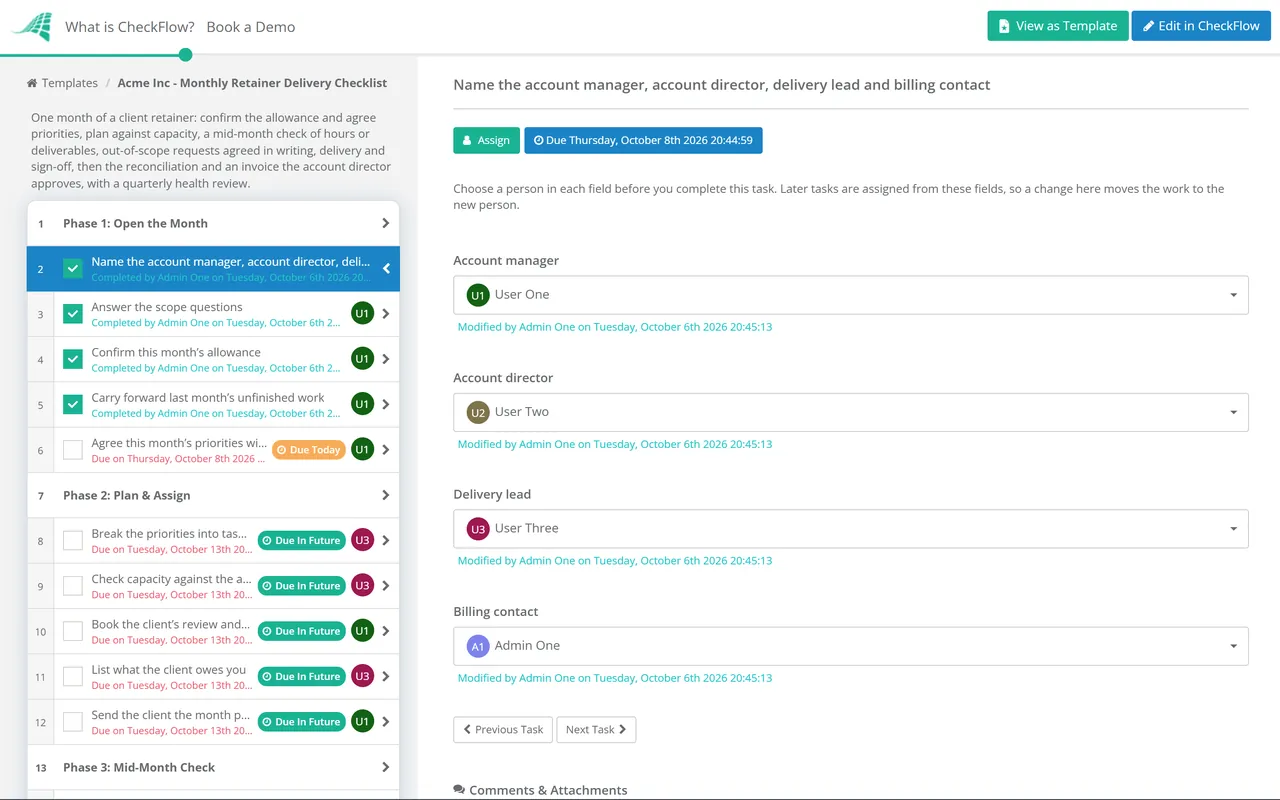Viewport: 1280px width, 800px height.
Task: Click Due Today badge on task 6
Action: coord(309,450)
